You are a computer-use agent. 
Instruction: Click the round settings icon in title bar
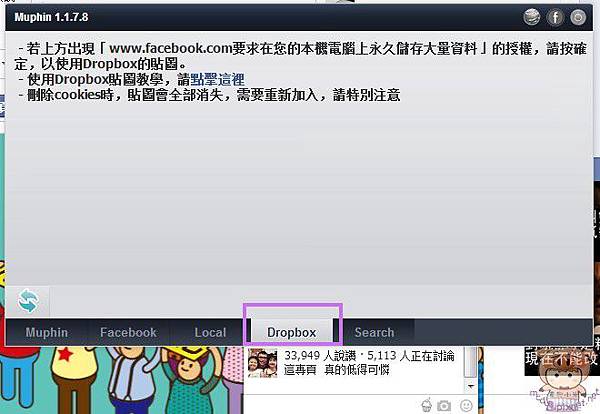coord(578,17)
